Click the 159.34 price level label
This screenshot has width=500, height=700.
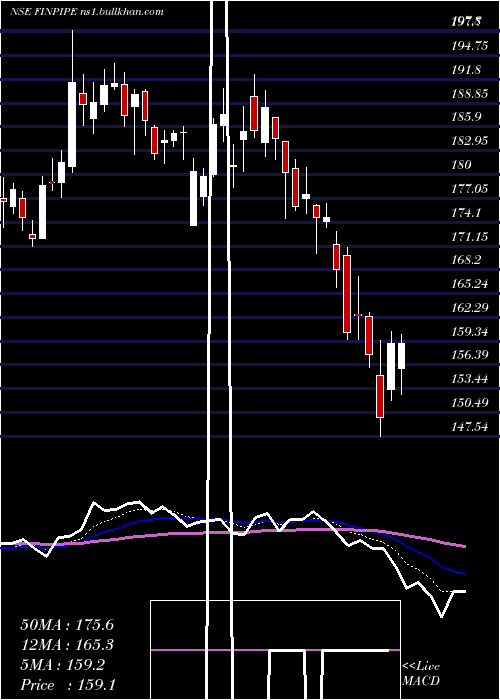coord(469,332)
